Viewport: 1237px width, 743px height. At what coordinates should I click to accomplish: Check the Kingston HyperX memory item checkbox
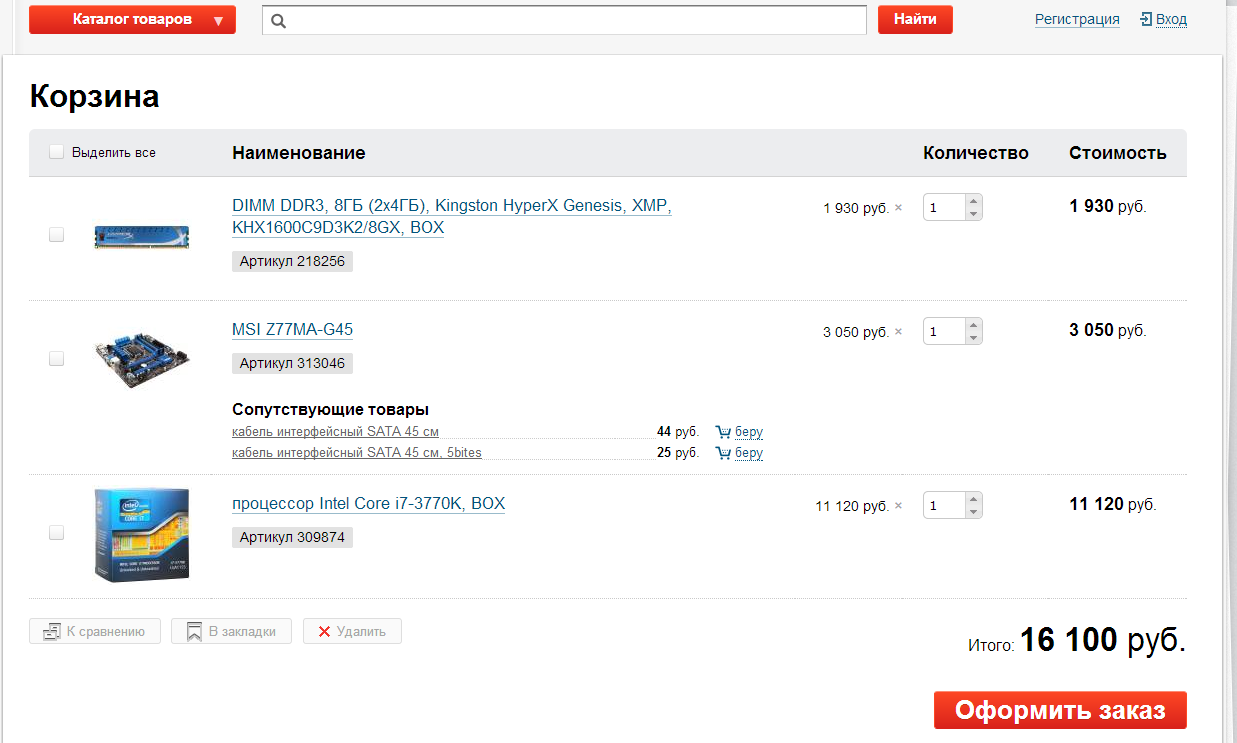(56, 234)
